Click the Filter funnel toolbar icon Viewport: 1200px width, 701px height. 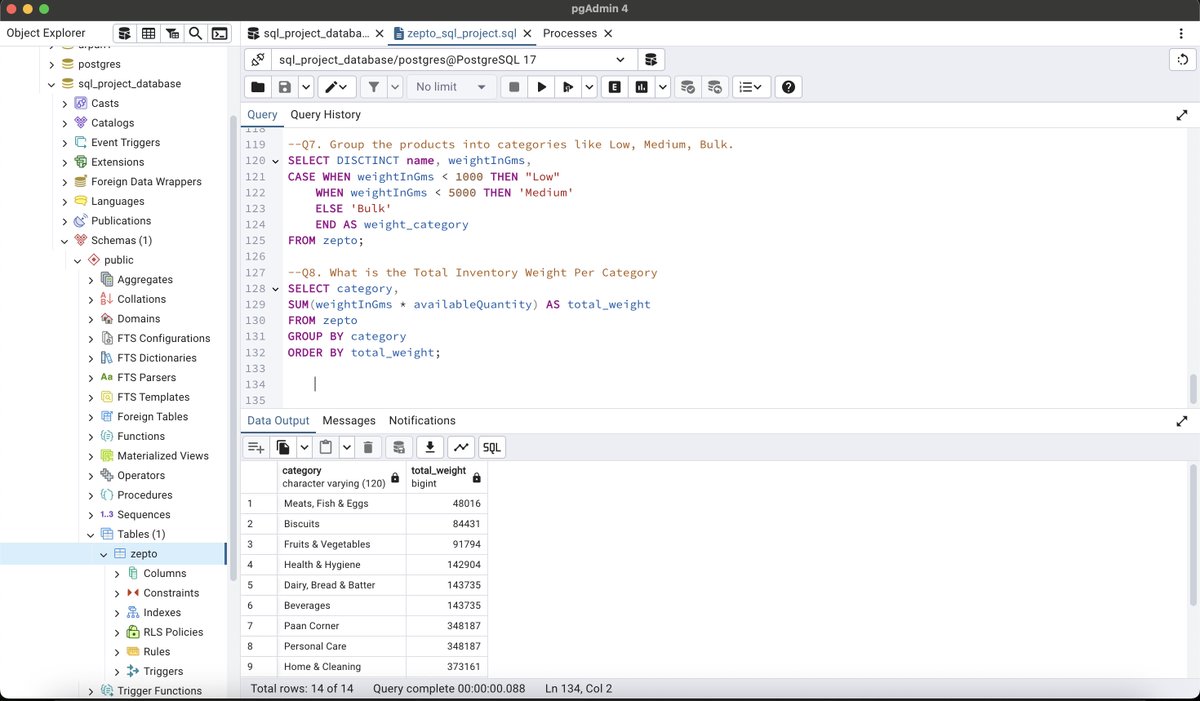click(x=374, y=87)
